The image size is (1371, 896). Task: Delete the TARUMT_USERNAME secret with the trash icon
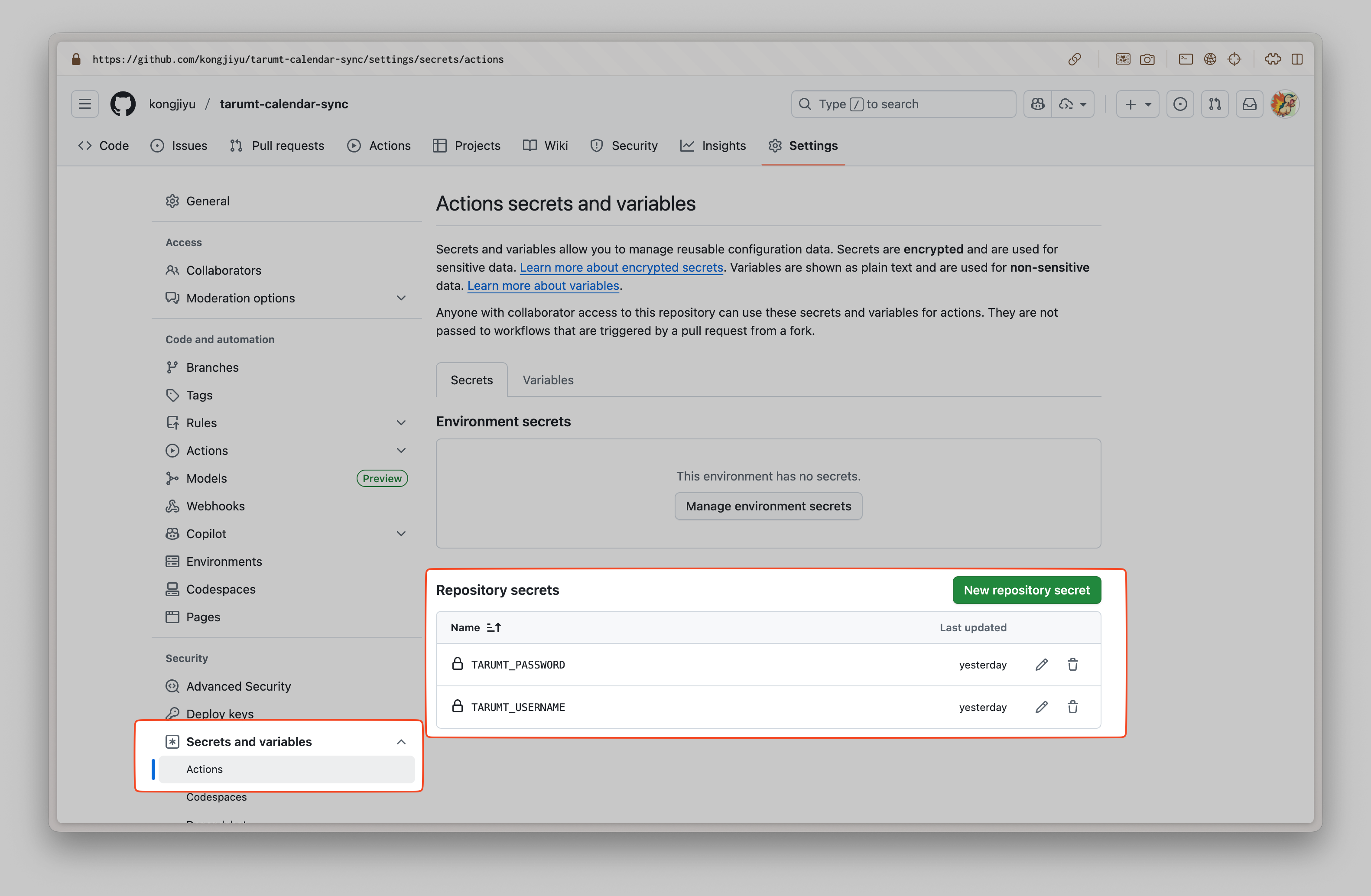tap(1072, 707)
